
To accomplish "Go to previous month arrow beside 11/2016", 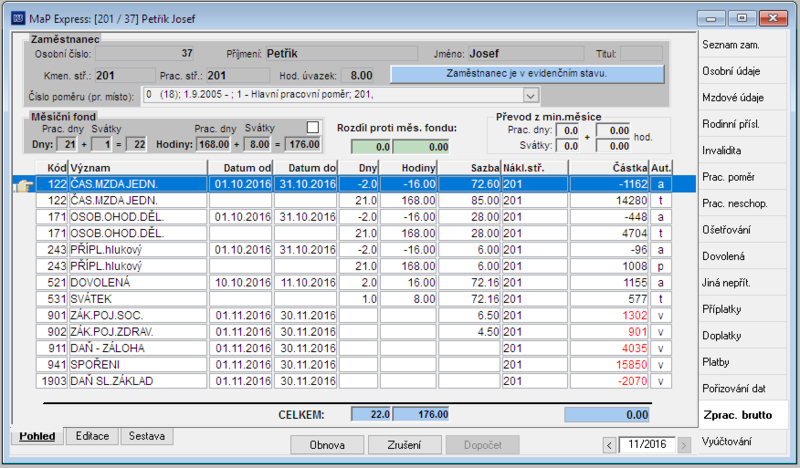I will pos(609,445).
